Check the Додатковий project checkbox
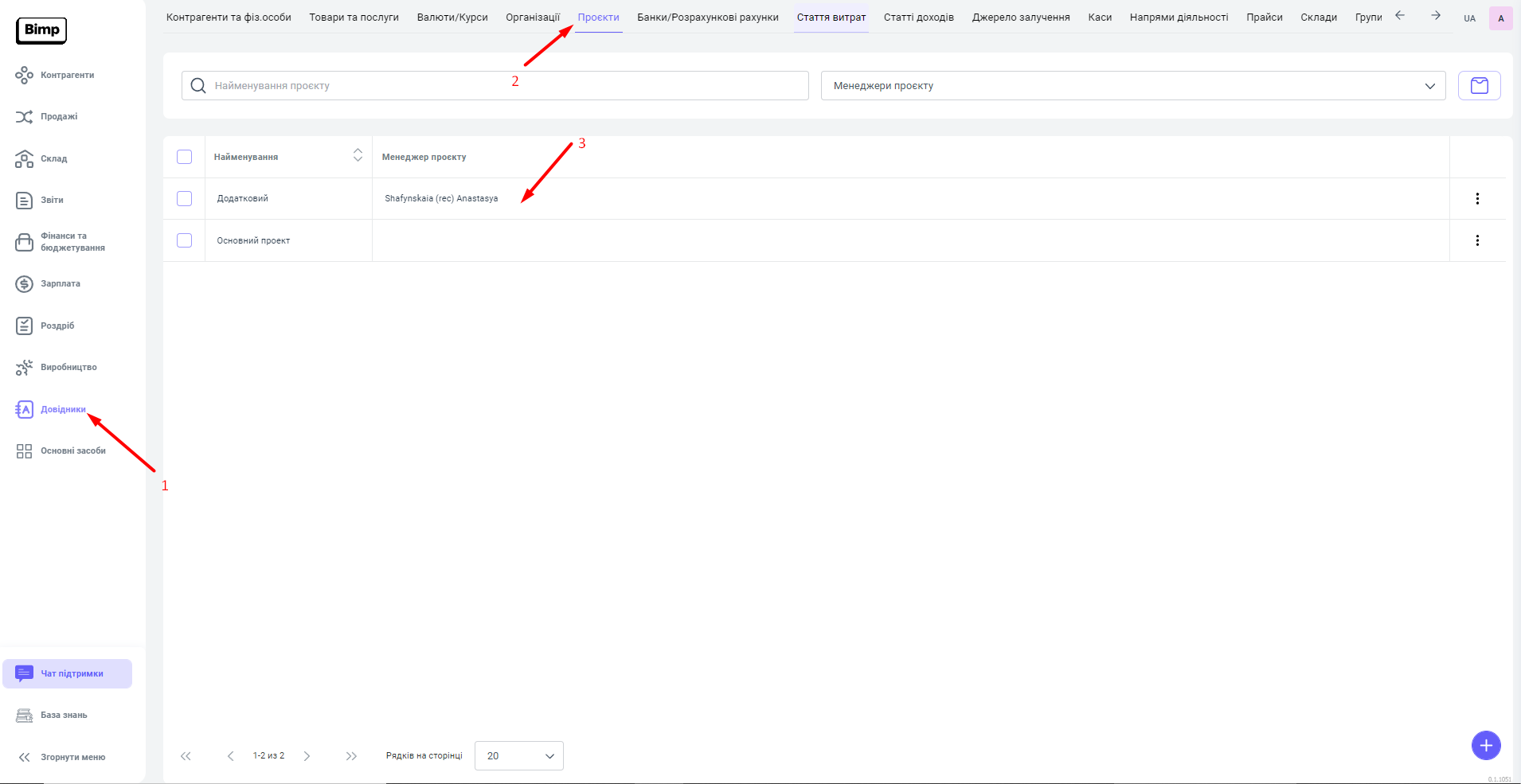The width and height of the screenshot is (1521, 784). click(x=184, y=199)
